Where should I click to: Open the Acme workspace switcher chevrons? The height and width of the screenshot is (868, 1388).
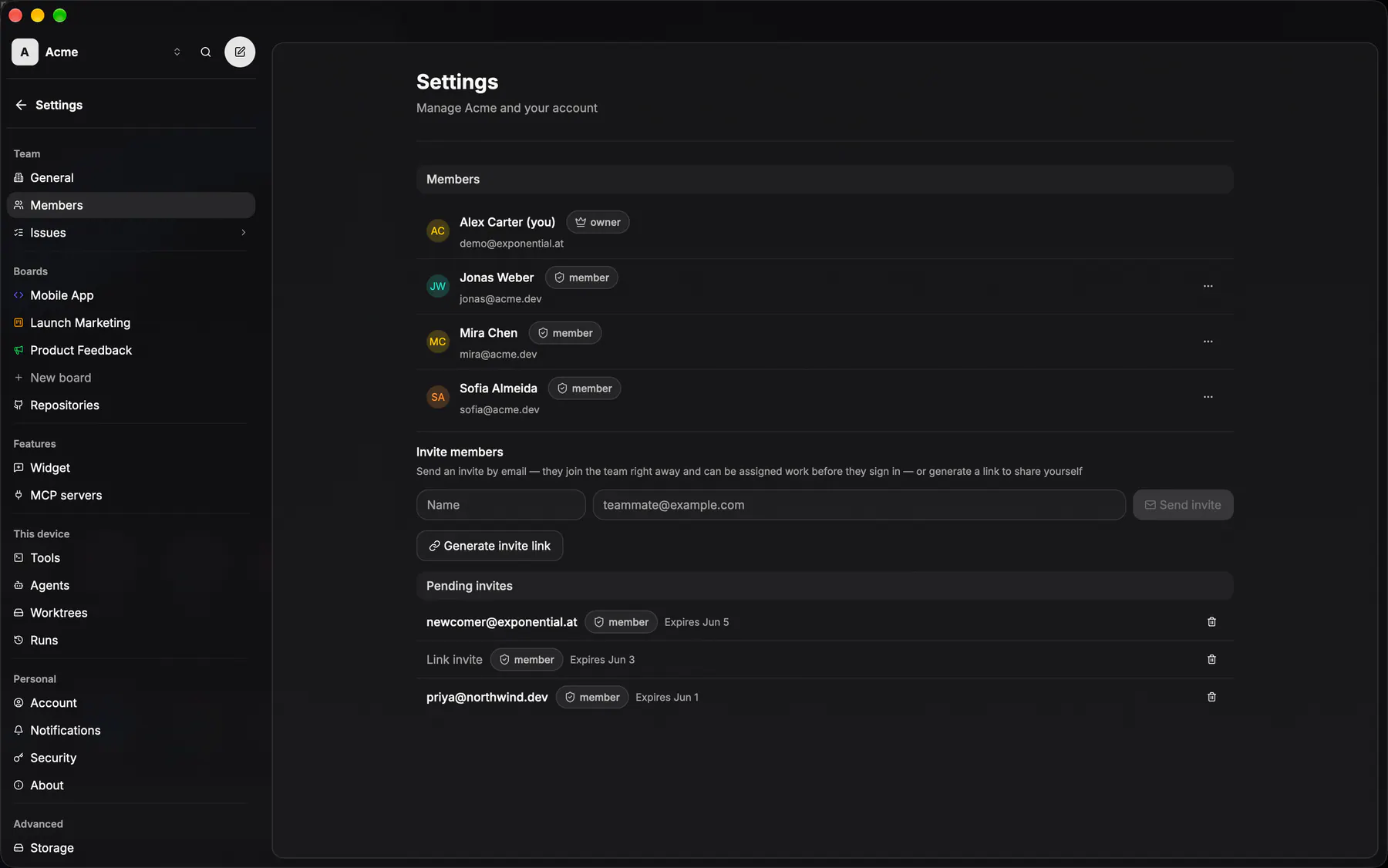pos(177,52)
